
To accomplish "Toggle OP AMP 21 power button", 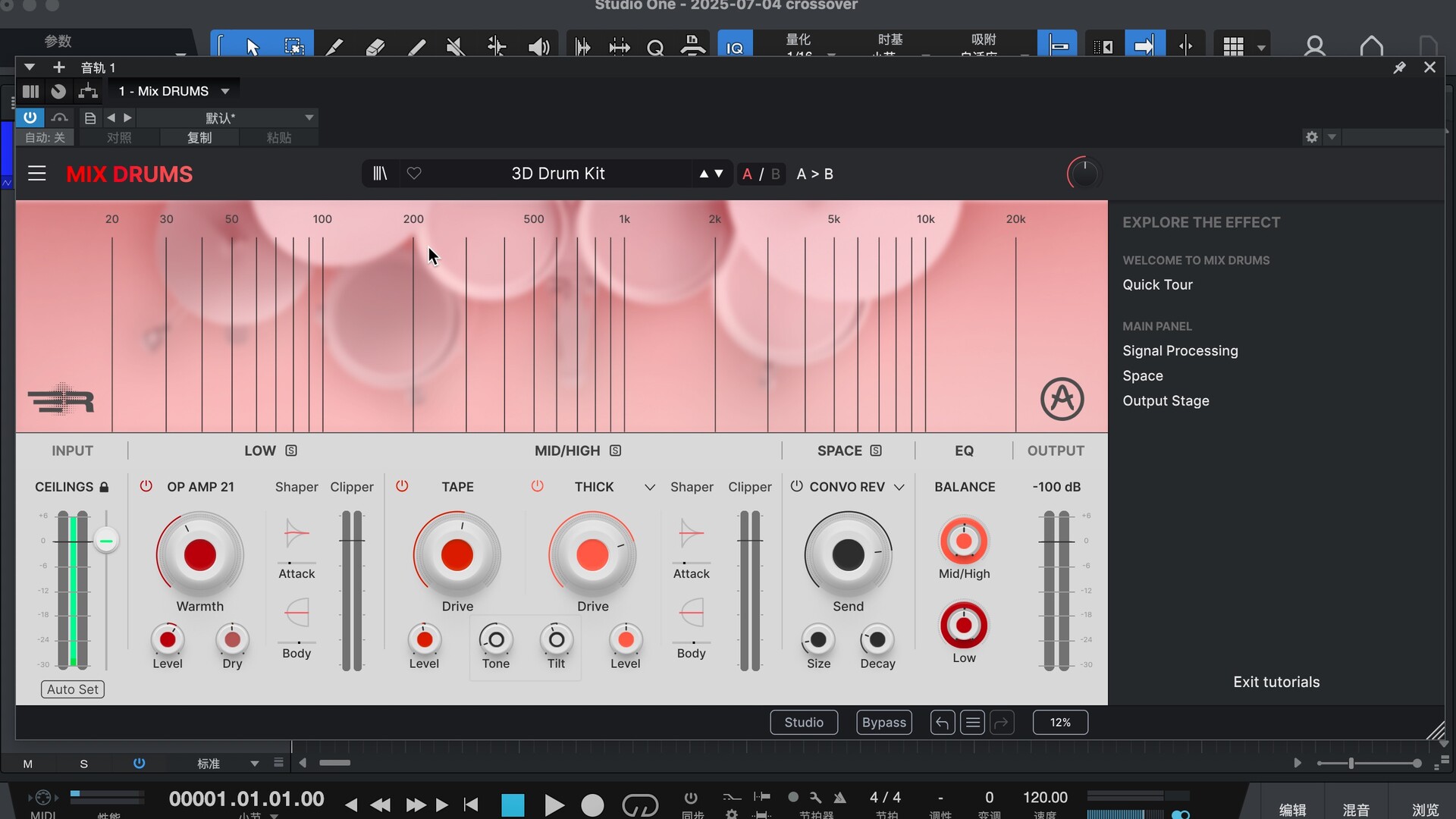I will click(146, 486).
